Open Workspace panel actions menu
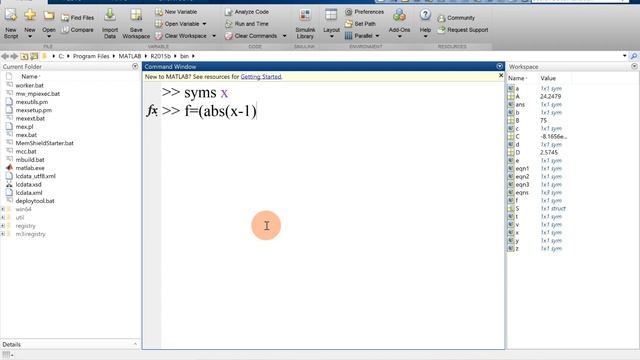 pyautogui.click(x=634, y=66)
